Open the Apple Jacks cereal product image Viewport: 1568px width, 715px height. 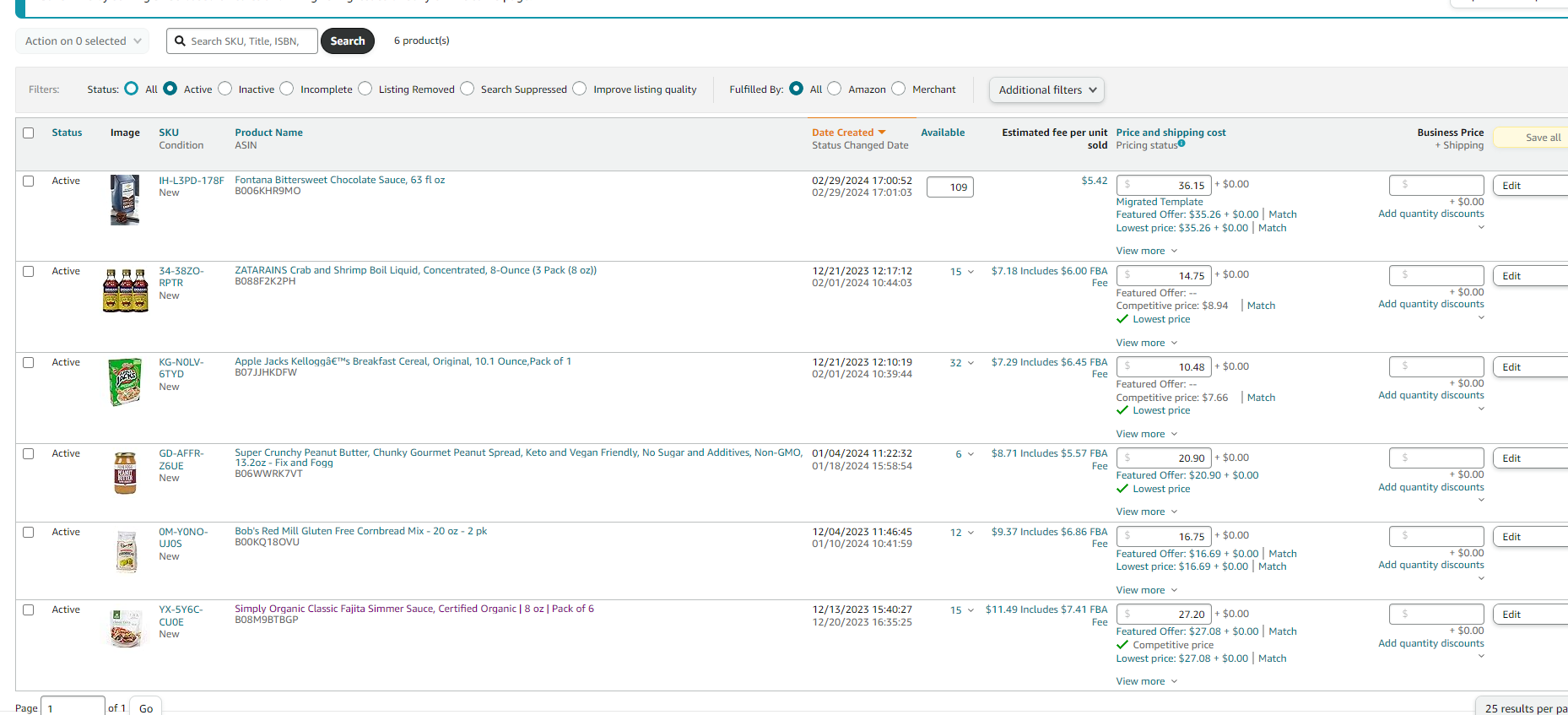[x=125, y=382]
